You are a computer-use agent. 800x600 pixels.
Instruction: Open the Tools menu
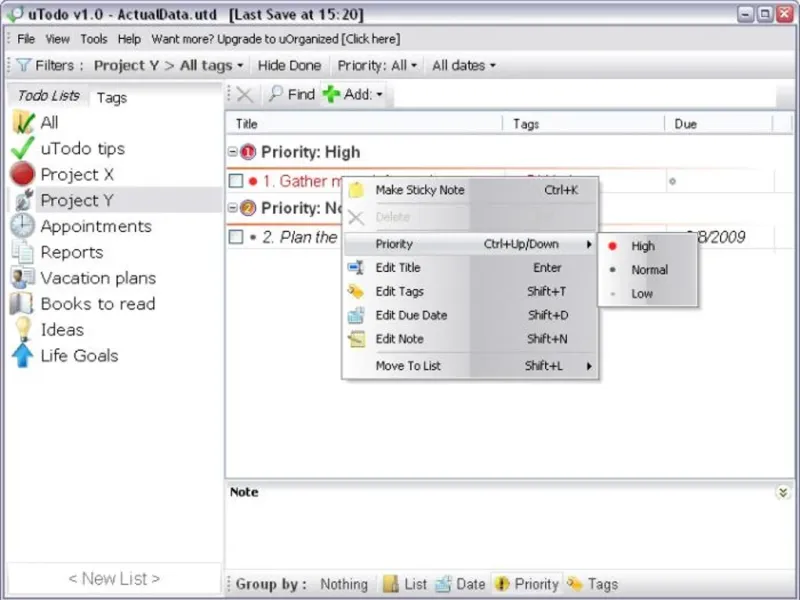[x=94, y=39]
